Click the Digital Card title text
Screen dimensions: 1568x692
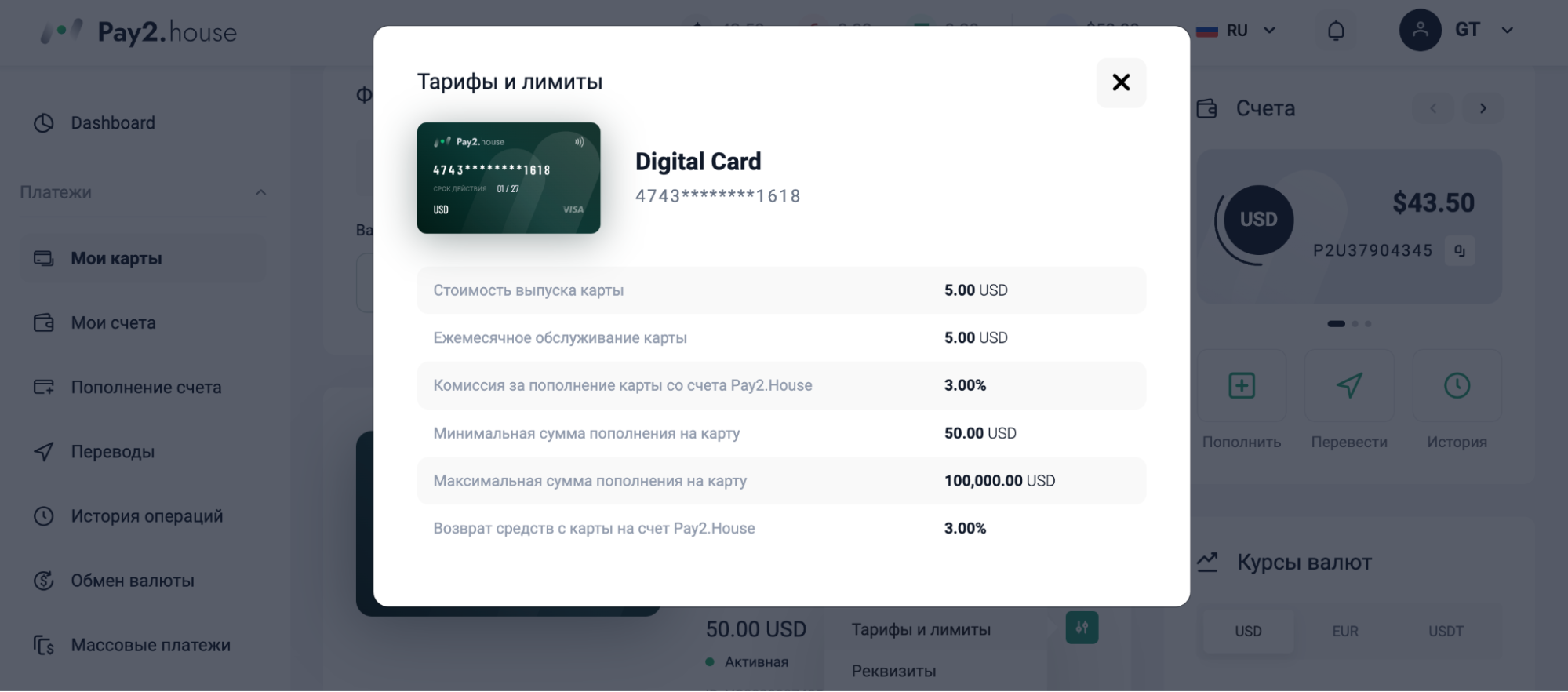point(698,162)
